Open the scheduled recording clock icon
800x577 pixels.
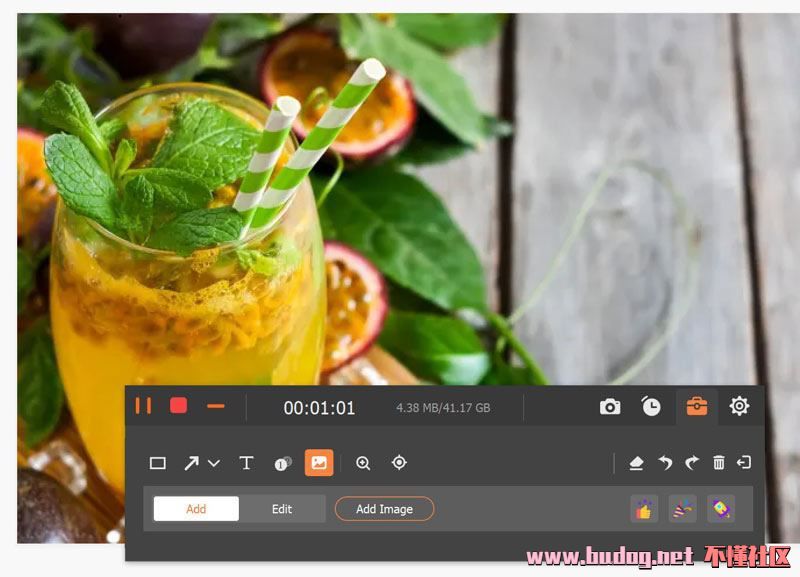(651, 406)
